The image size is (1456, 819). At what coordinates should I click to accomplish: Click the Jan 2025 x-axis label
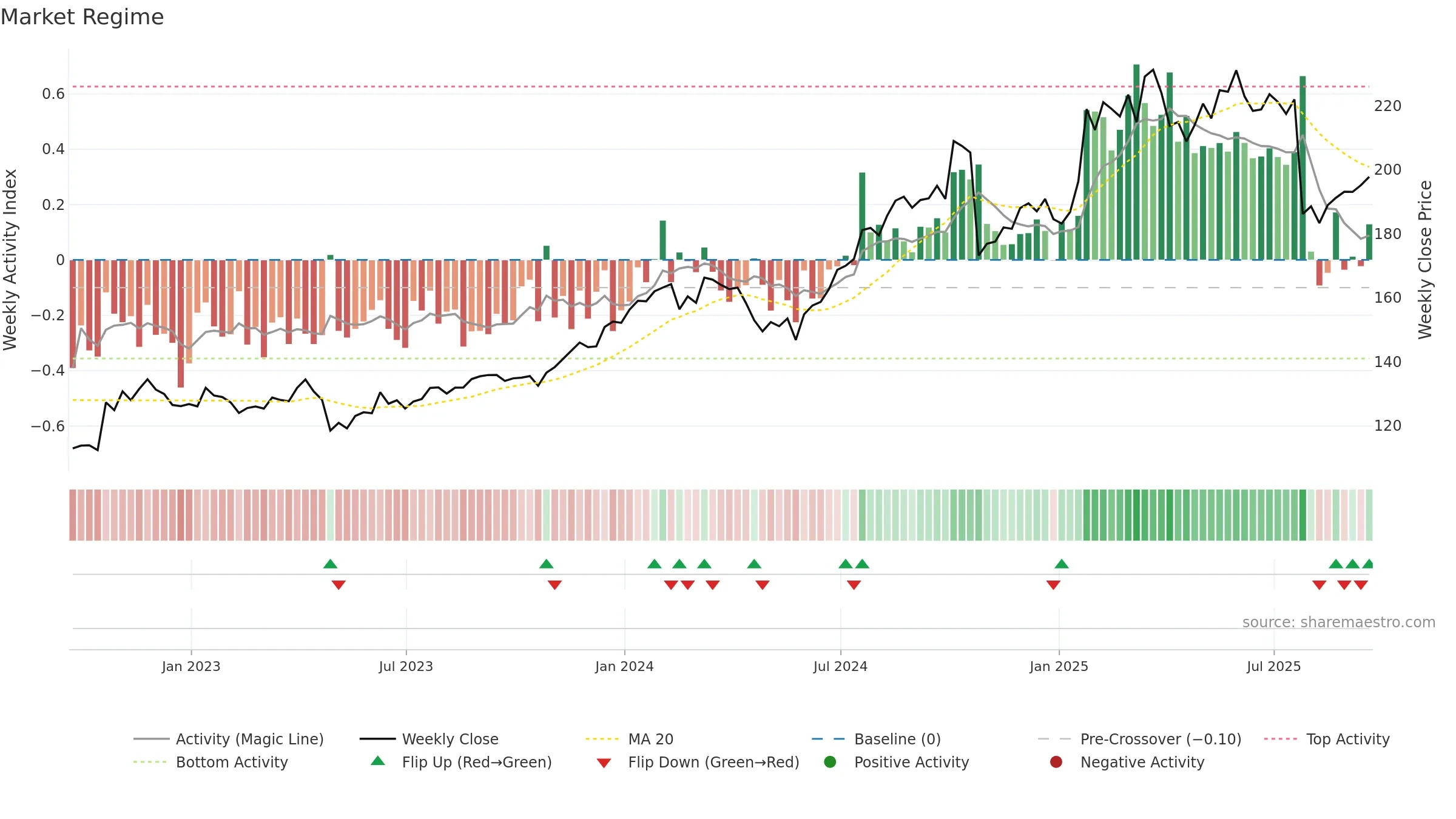tap(1059, 666)
